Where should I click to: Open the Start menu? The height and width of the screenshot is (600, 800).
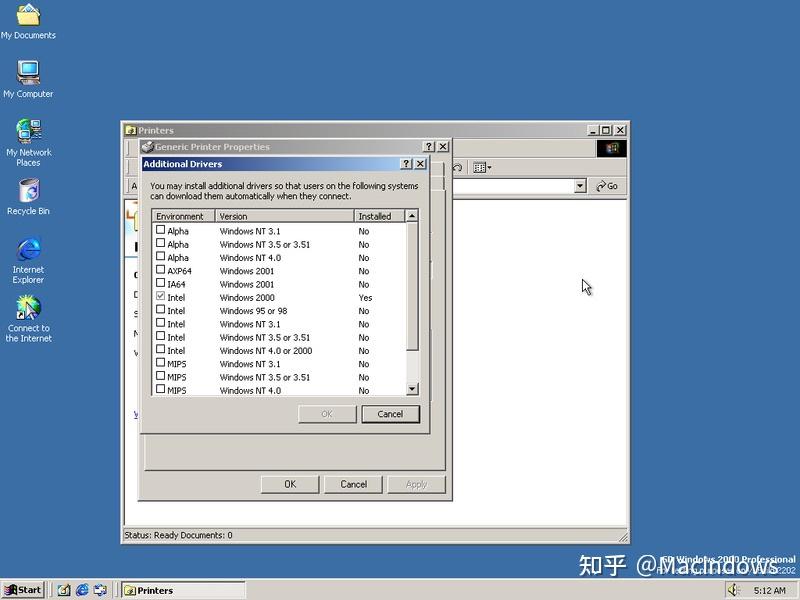[22, 589]
